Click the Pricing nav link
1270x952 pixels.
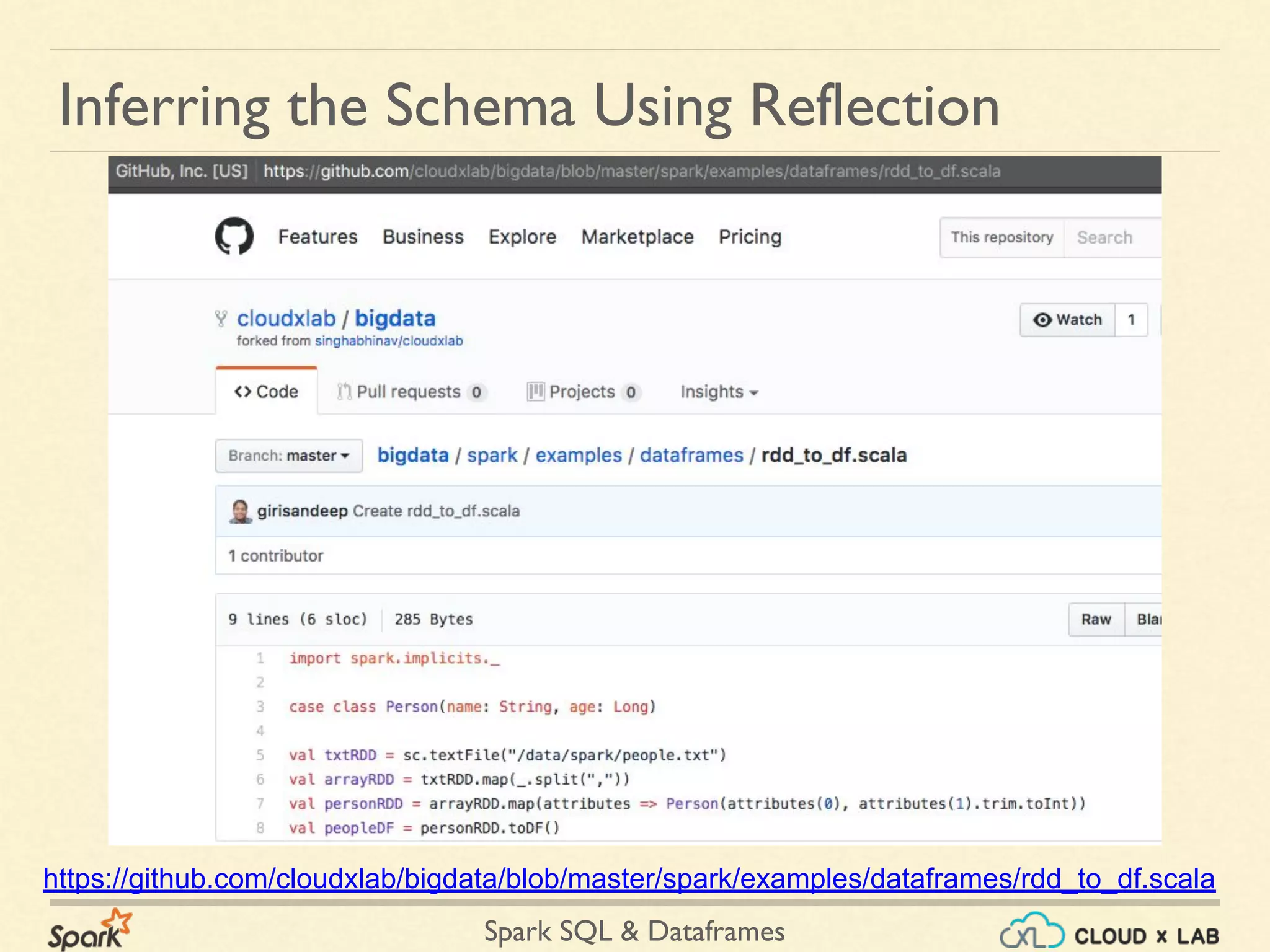750,237
